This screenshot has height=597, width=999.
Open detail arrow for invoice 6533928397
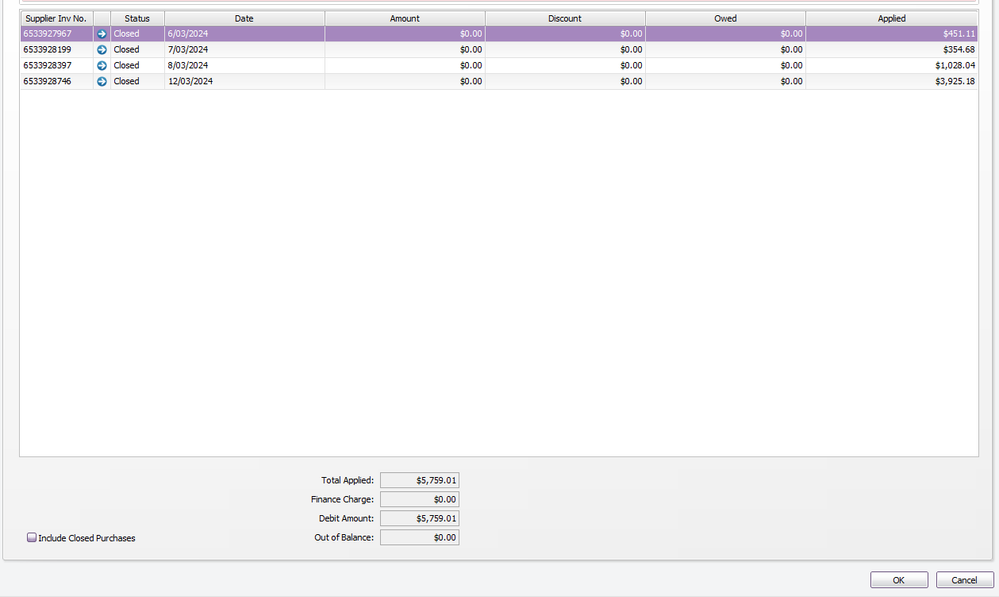coord(102,66)
